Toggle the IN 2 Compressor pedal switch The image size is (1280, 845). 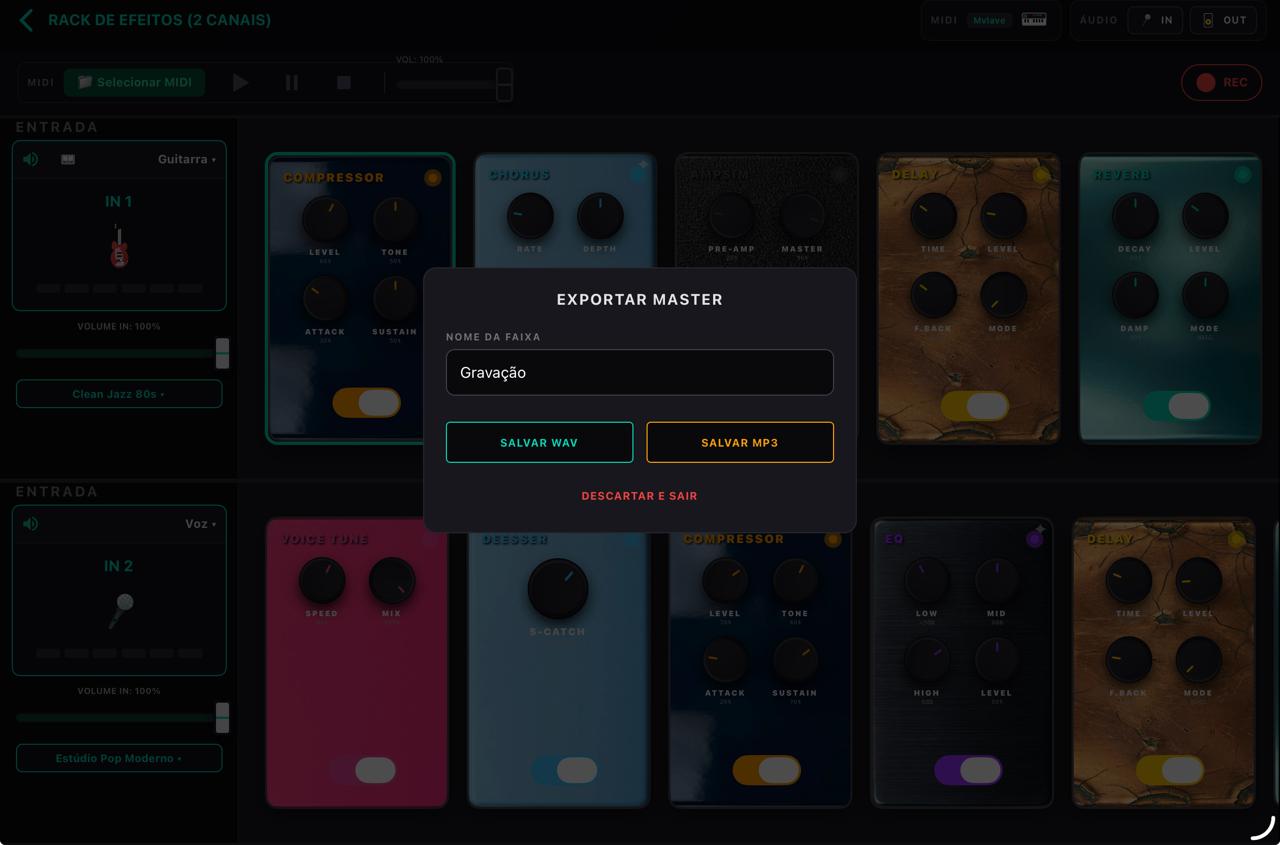pos(767,770)
